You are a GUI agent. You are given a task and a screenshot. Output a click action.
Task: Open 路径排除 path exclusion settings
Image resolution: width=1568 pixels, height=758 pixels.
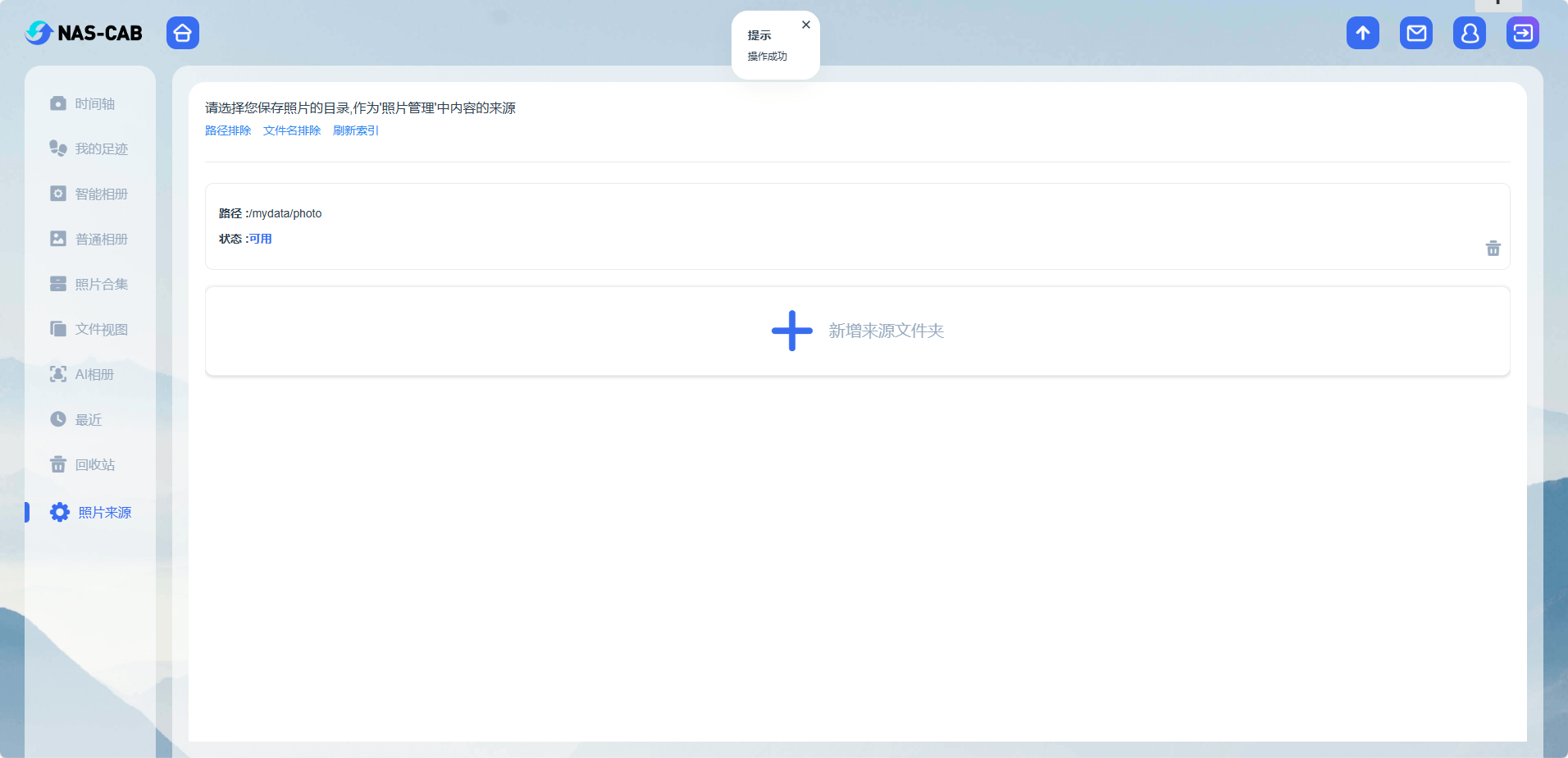click(228, 130)
